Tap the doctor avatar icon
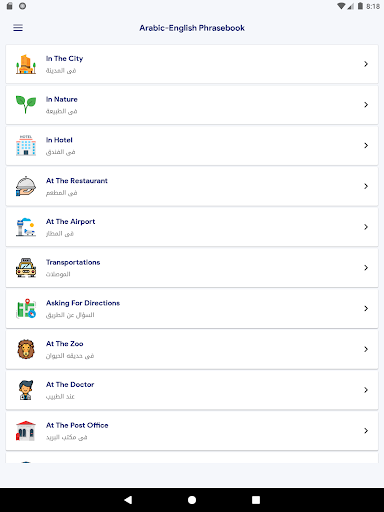The width and height of the screenshot is (384, 512). pos(26,390)
